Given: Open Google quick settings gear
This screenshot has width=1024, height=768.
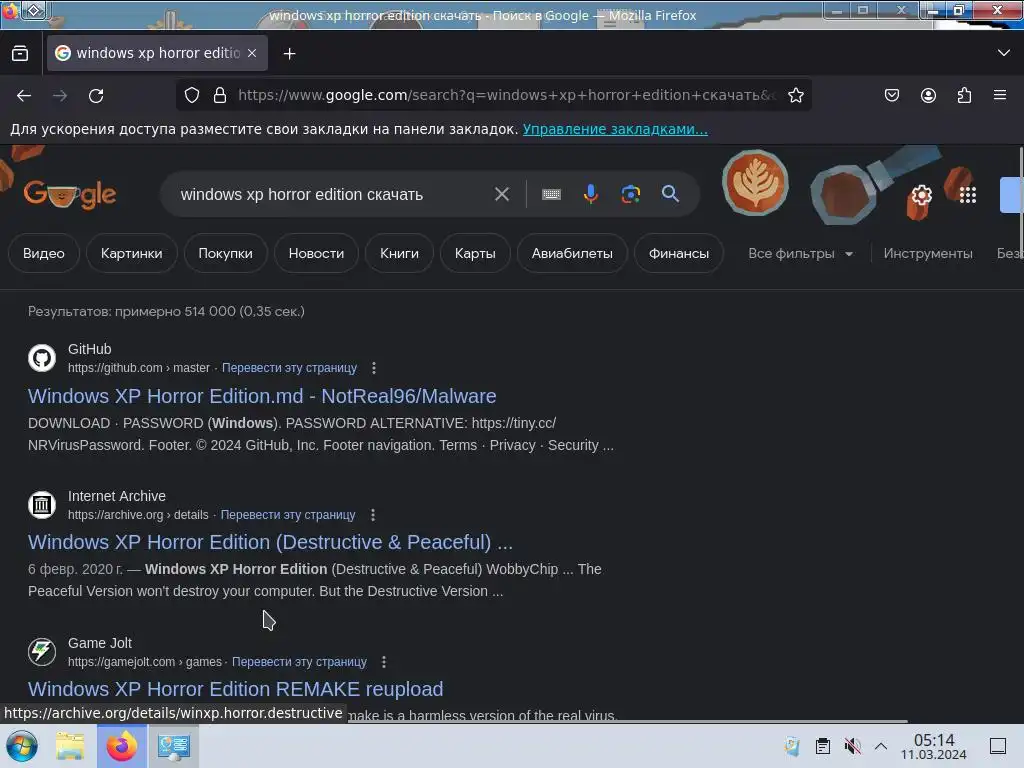Looking at the screenshot, I should coord(921,195).
